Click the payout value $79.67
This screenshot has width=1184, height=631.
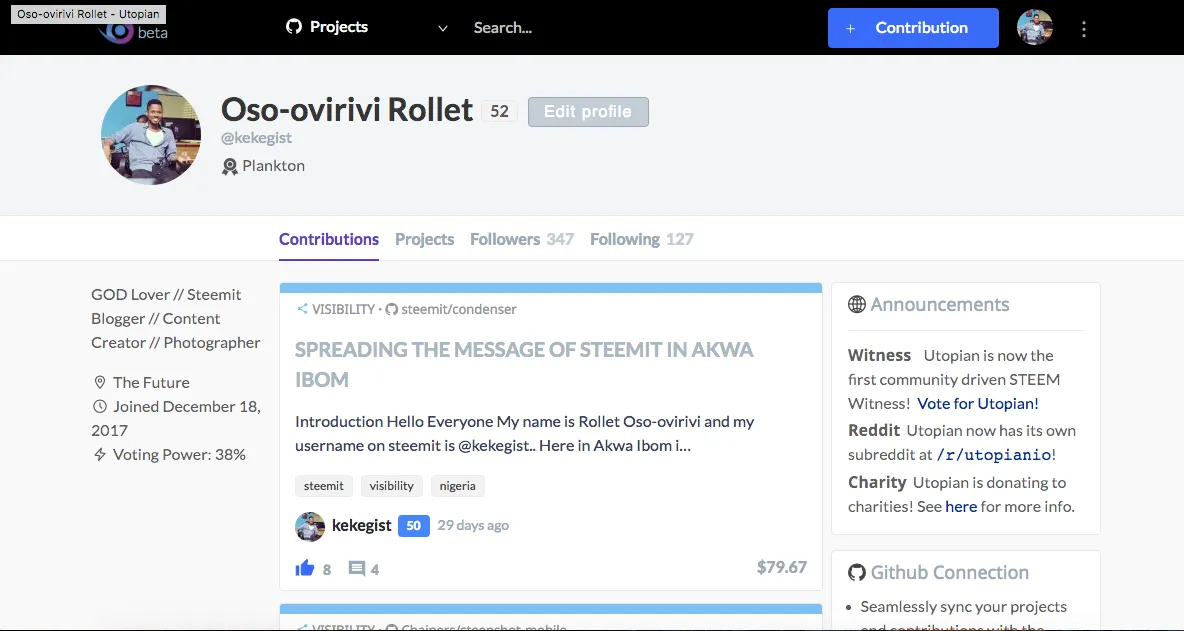click(x=782, y=567)
